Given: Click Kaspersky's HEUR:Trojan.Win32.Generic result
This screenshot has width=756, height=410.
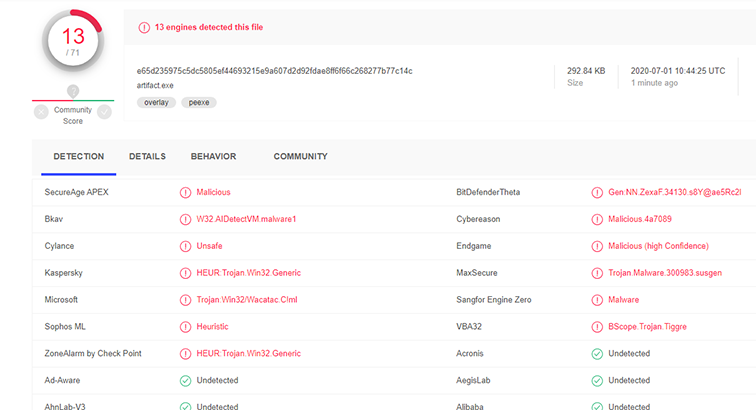Looking at the screenshot, I should [248, 273].
